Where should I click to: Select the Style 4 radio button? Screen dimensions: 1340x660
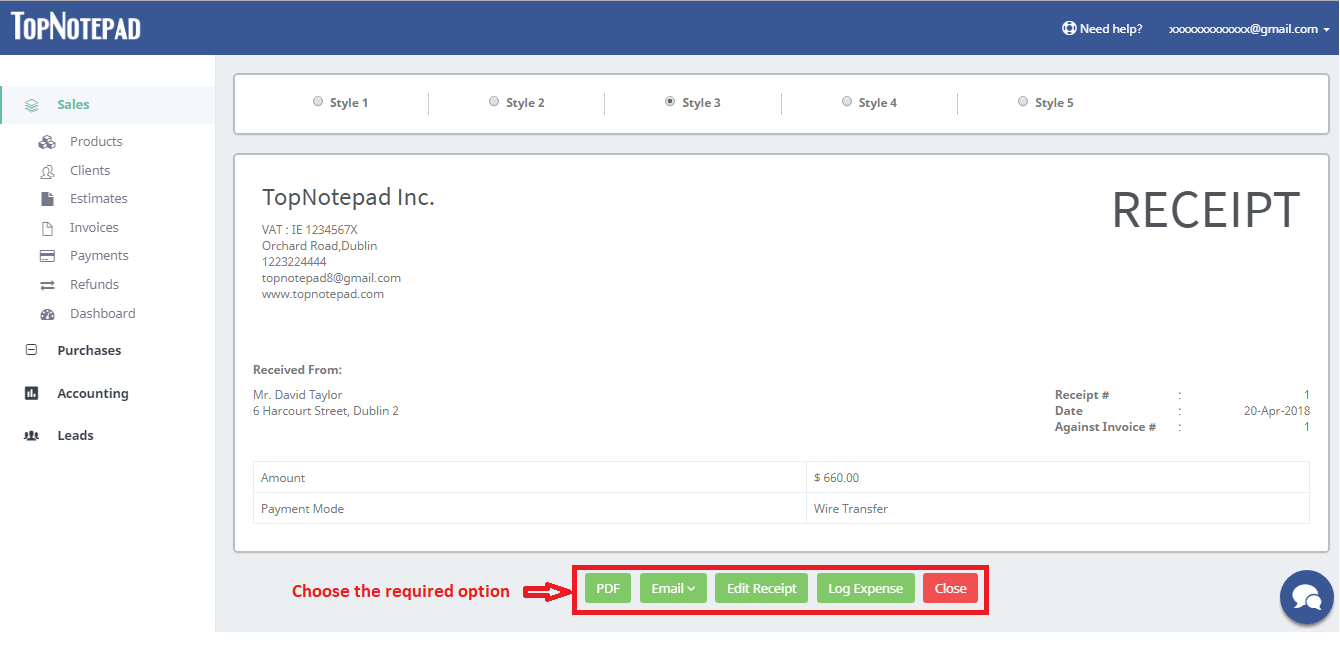point(847,101)
